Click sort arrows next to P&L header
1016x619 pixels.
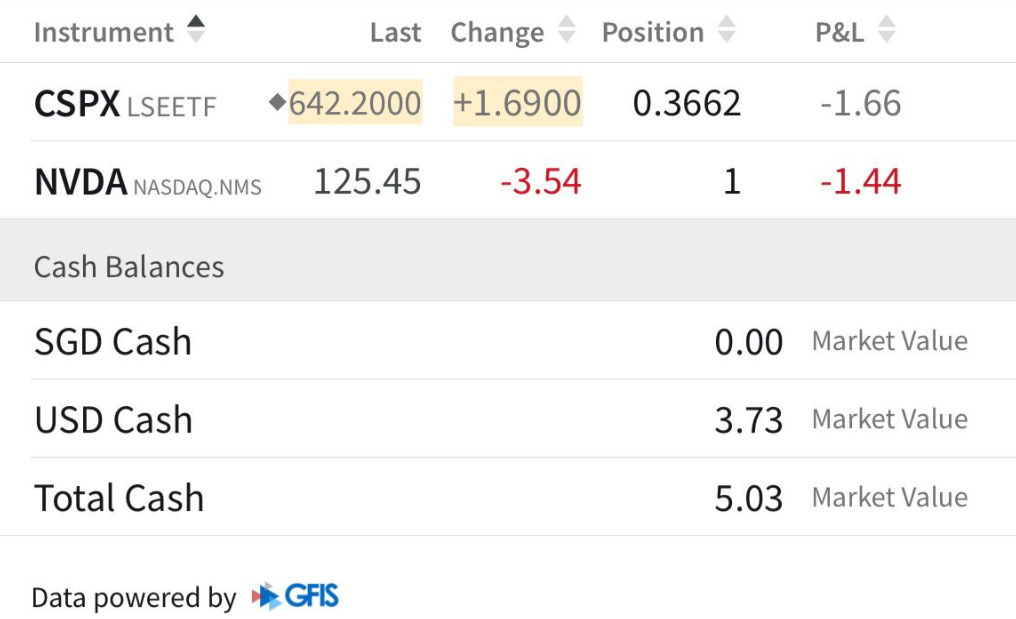(885, 31)
